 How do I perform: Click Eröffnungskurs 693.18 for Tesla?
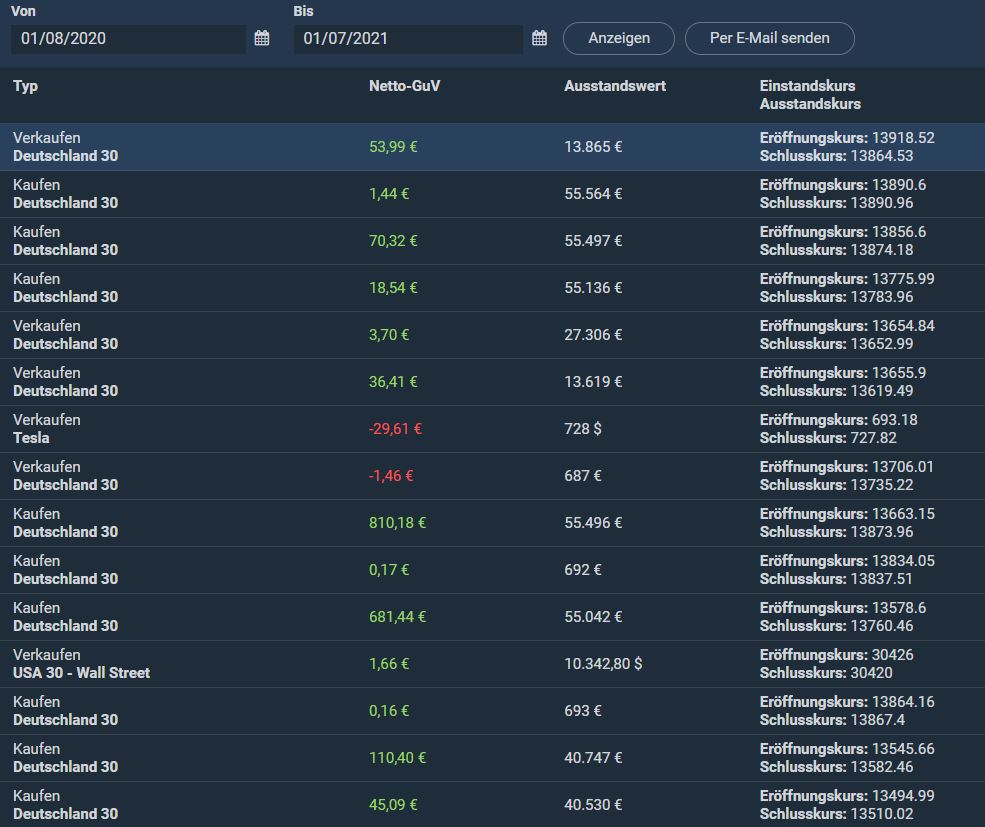895,420
